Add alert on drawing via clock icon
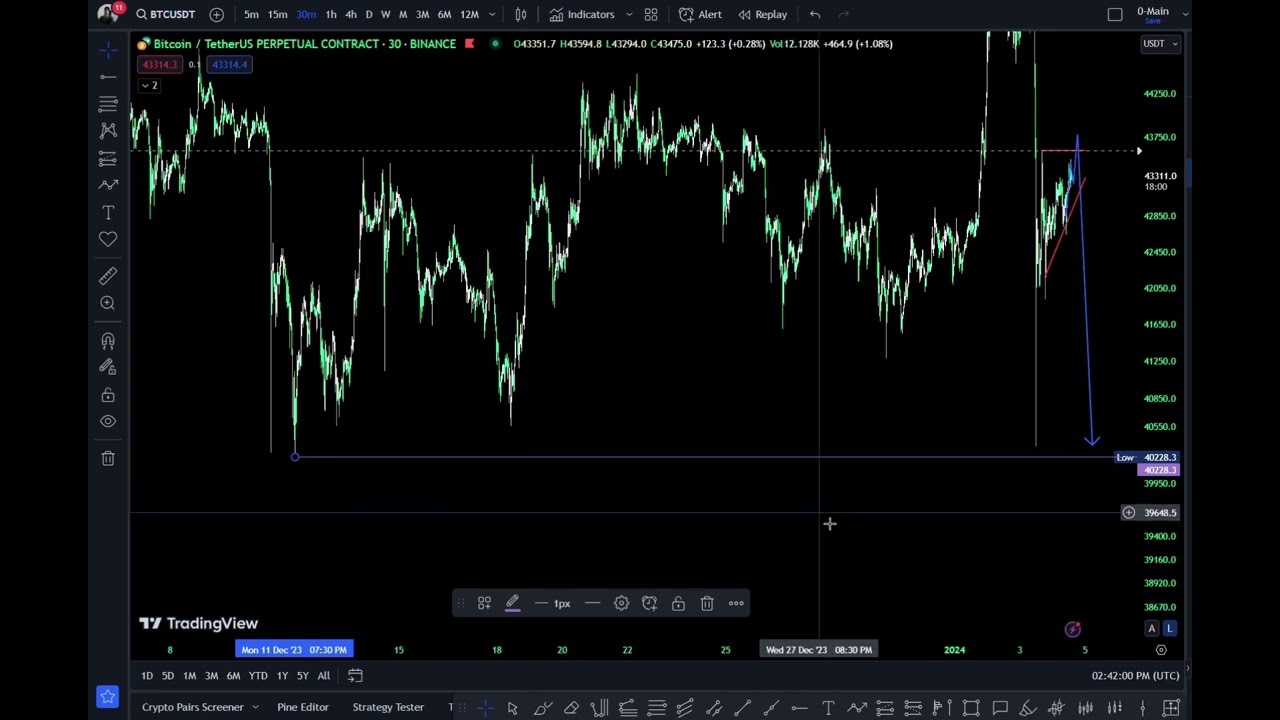The image size is (1280, 720). pos(649,603)
